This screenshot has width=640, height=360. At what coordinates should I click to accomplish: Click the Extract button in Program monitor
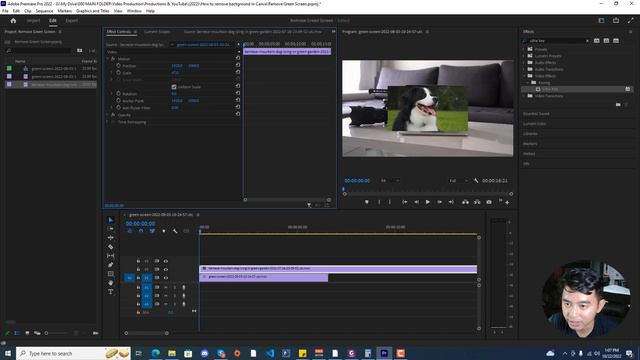coord(477,202)
